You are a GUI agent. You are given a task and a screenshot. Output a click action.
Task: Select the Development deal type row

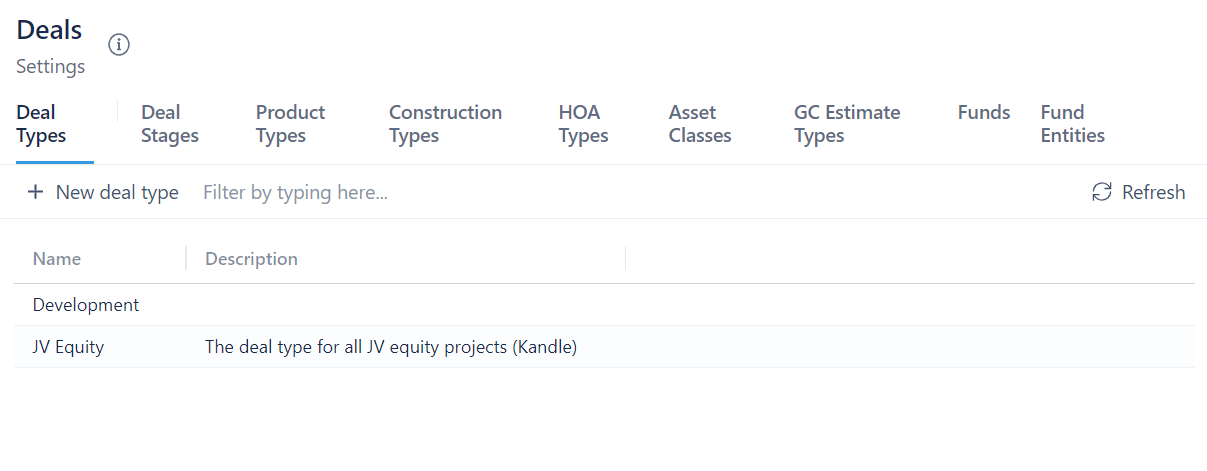point(86,305)
